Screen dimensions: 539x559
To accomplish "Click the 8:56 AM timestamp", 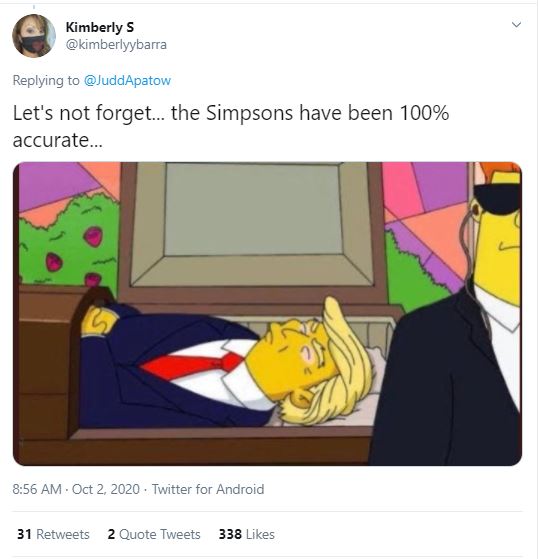I will (x=37, y=489).
